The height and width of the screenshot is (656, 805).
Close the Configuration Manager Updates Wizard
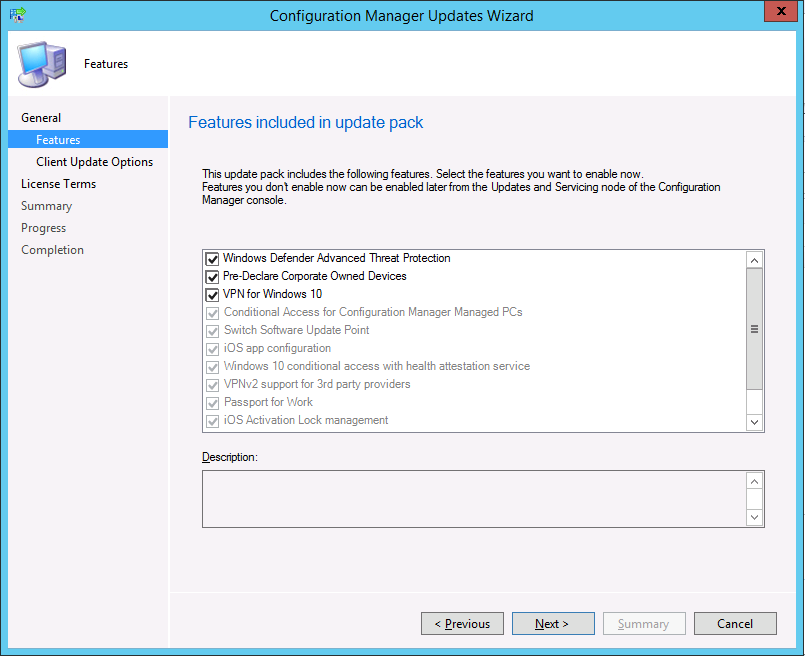(781, 11)
